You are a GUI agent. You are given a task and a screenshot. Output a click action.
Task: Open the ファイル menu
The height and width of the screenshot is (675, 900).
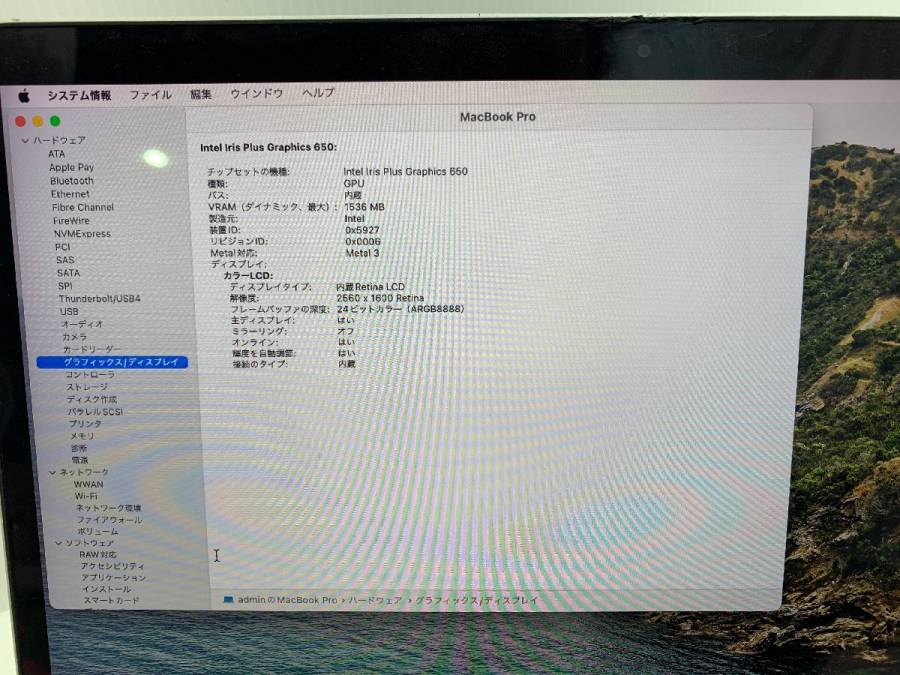pyautogui.click(x=150, y=95)
